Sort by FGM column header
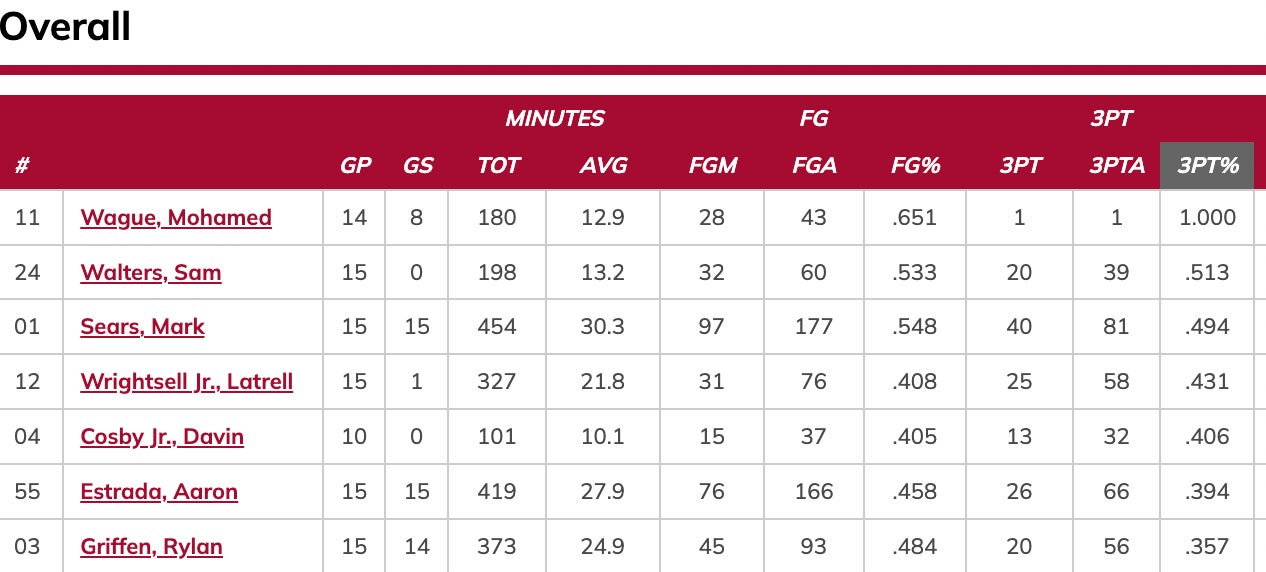Screen dimensions: 1266x572 tap(712, 166)
